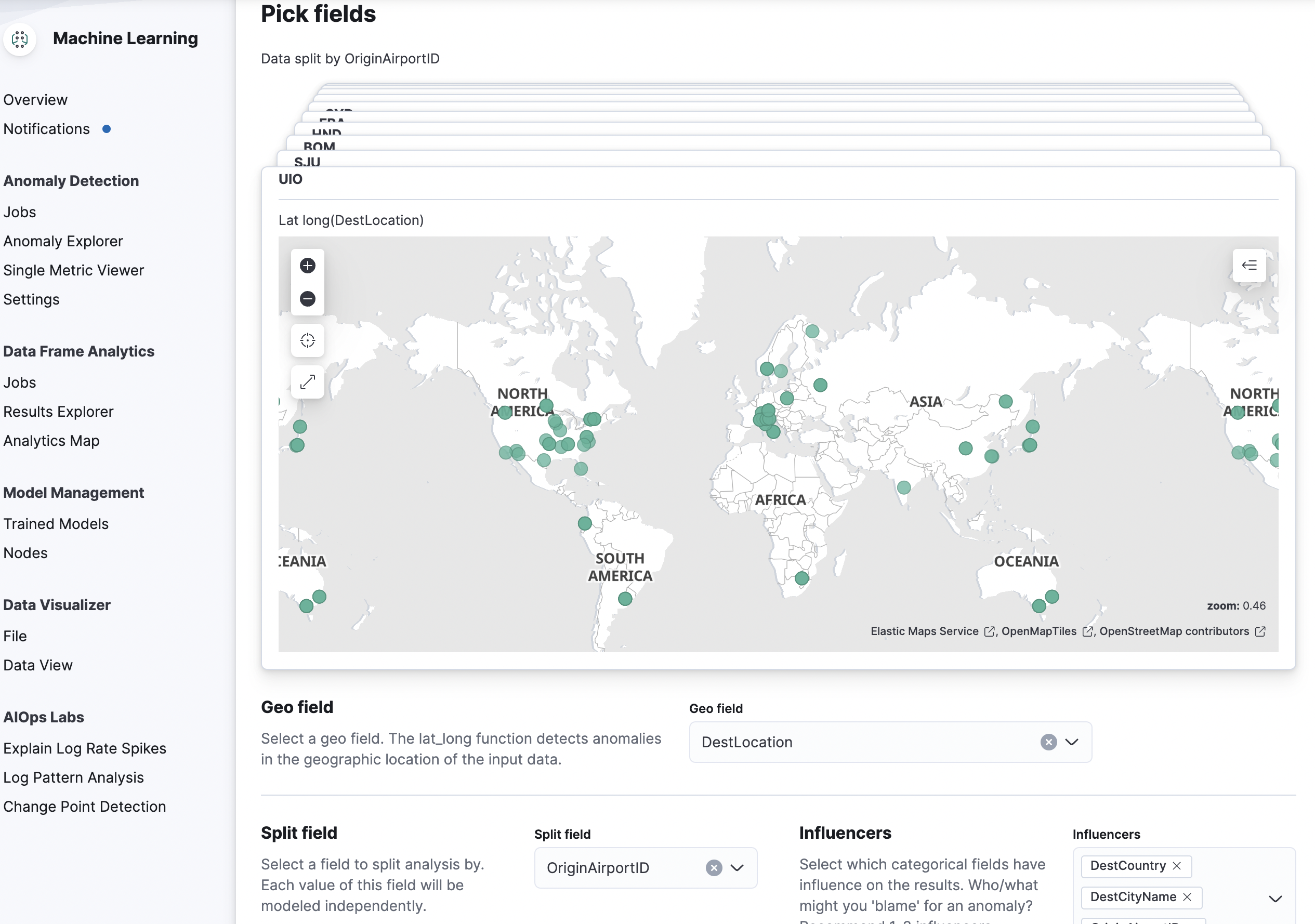
Task: Zoom in on the map
Action: point(308,266)
